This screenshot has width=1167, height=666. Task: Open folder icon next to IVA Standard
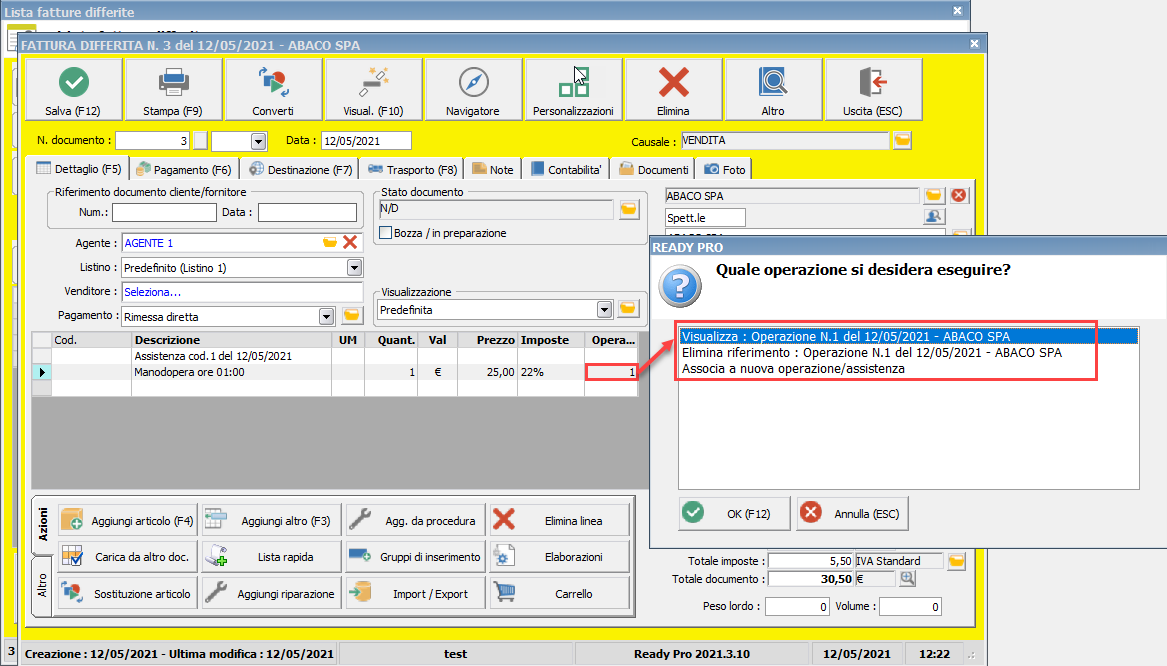click(x=956, y=561)
